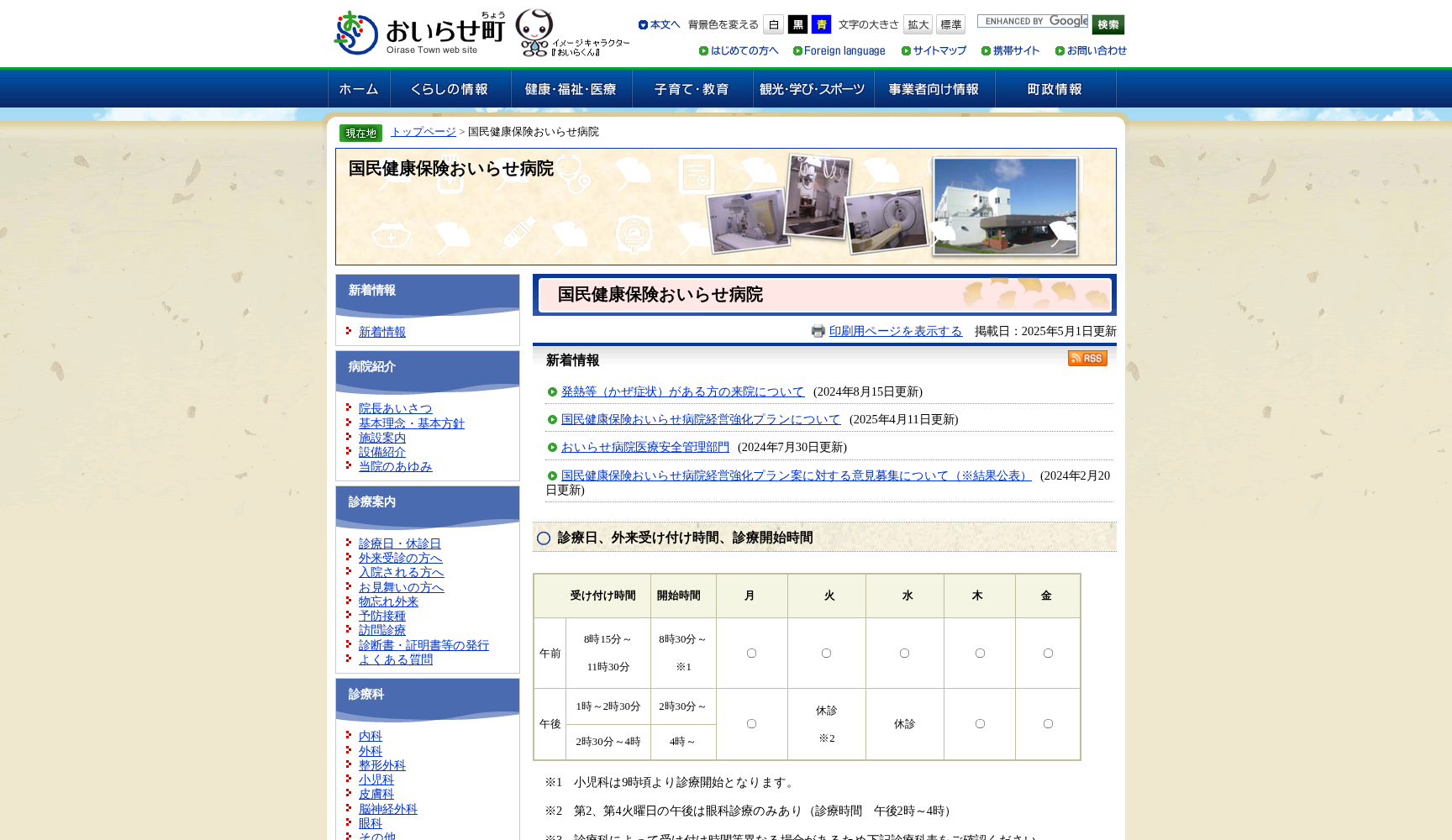Image resolution: width=1452 pixels, height=840 pixels.
Task: Open the 院長あいさつ sidebar link
Action: 395,408
